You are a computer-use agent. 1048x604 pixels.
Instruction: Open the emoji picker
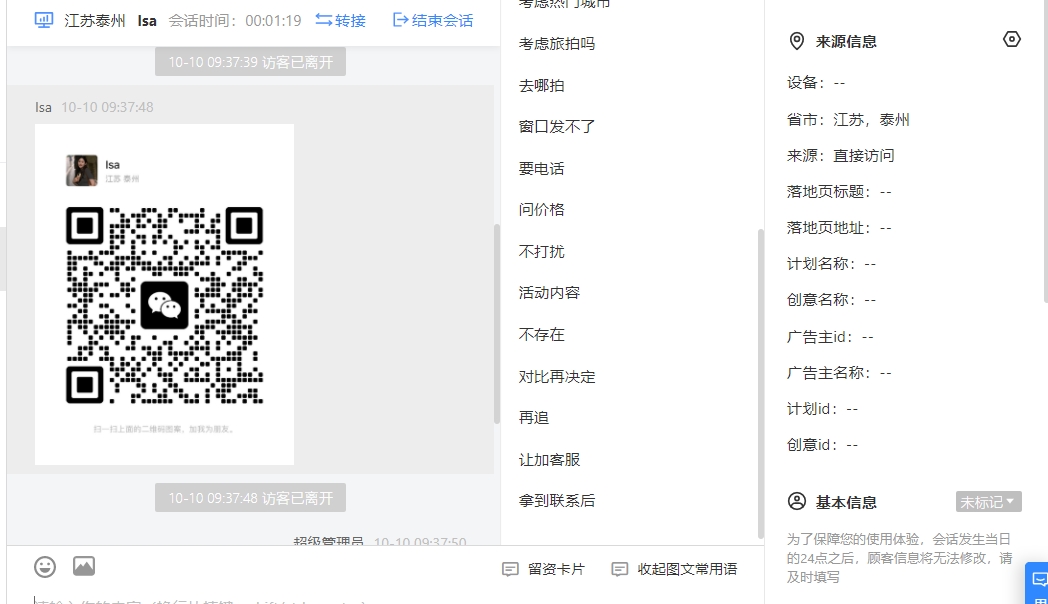(x=45, y=567)
